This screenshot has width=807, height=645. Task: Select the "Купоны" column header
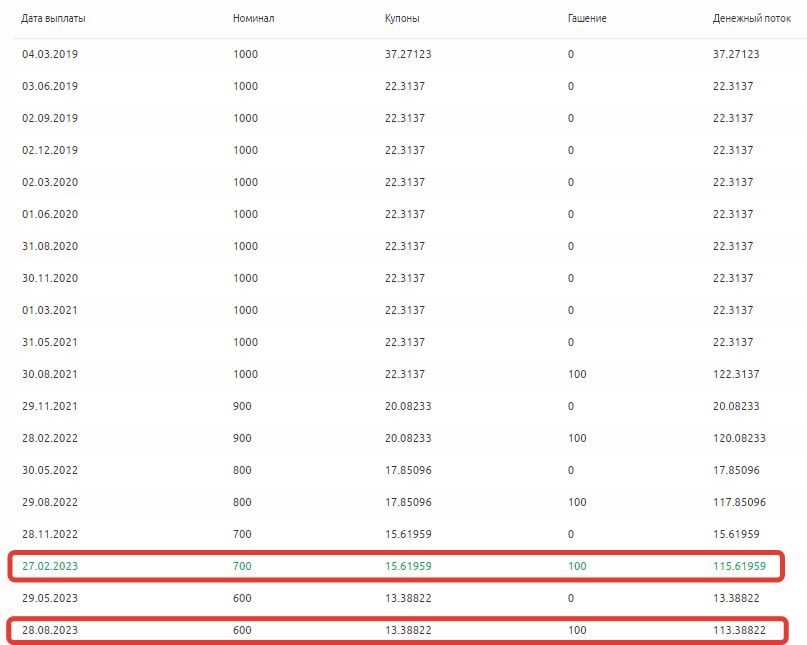pos(402,19)
